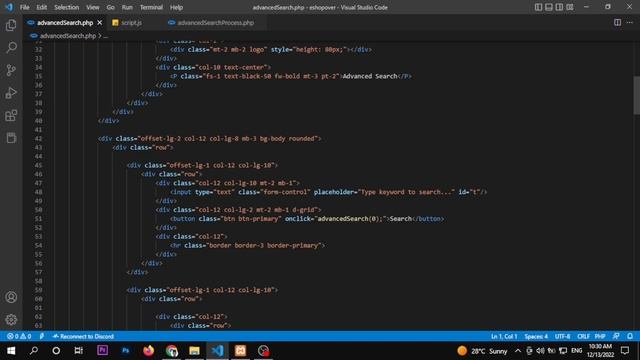Open the Run menu
640x360 pixels.
coord(127,7)
